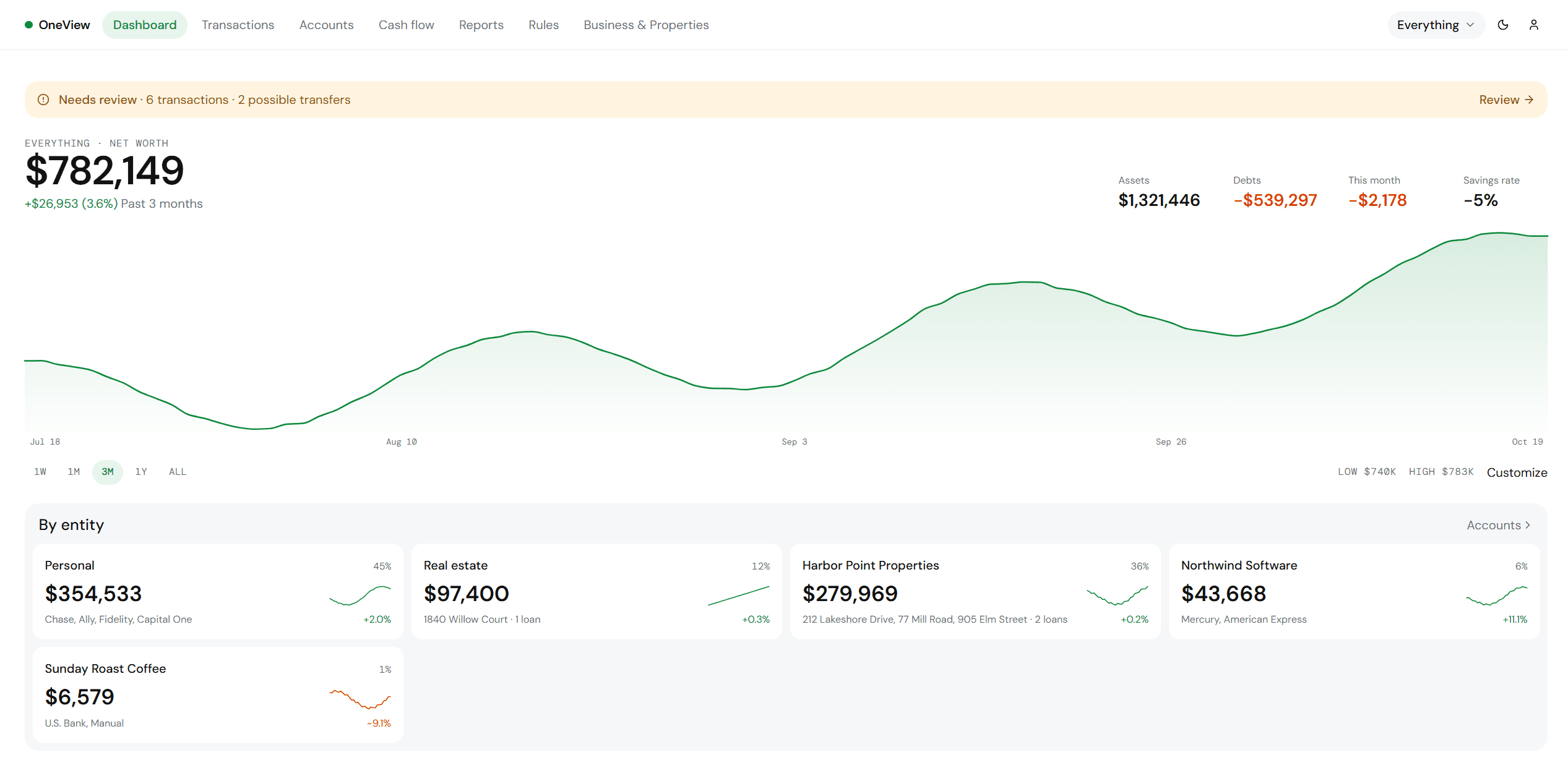Image resolution: width=1568 pixels, height=760 pixels.
Task: Go to the Rules tab
Action: pyautogui.click(x=543, y=25)
